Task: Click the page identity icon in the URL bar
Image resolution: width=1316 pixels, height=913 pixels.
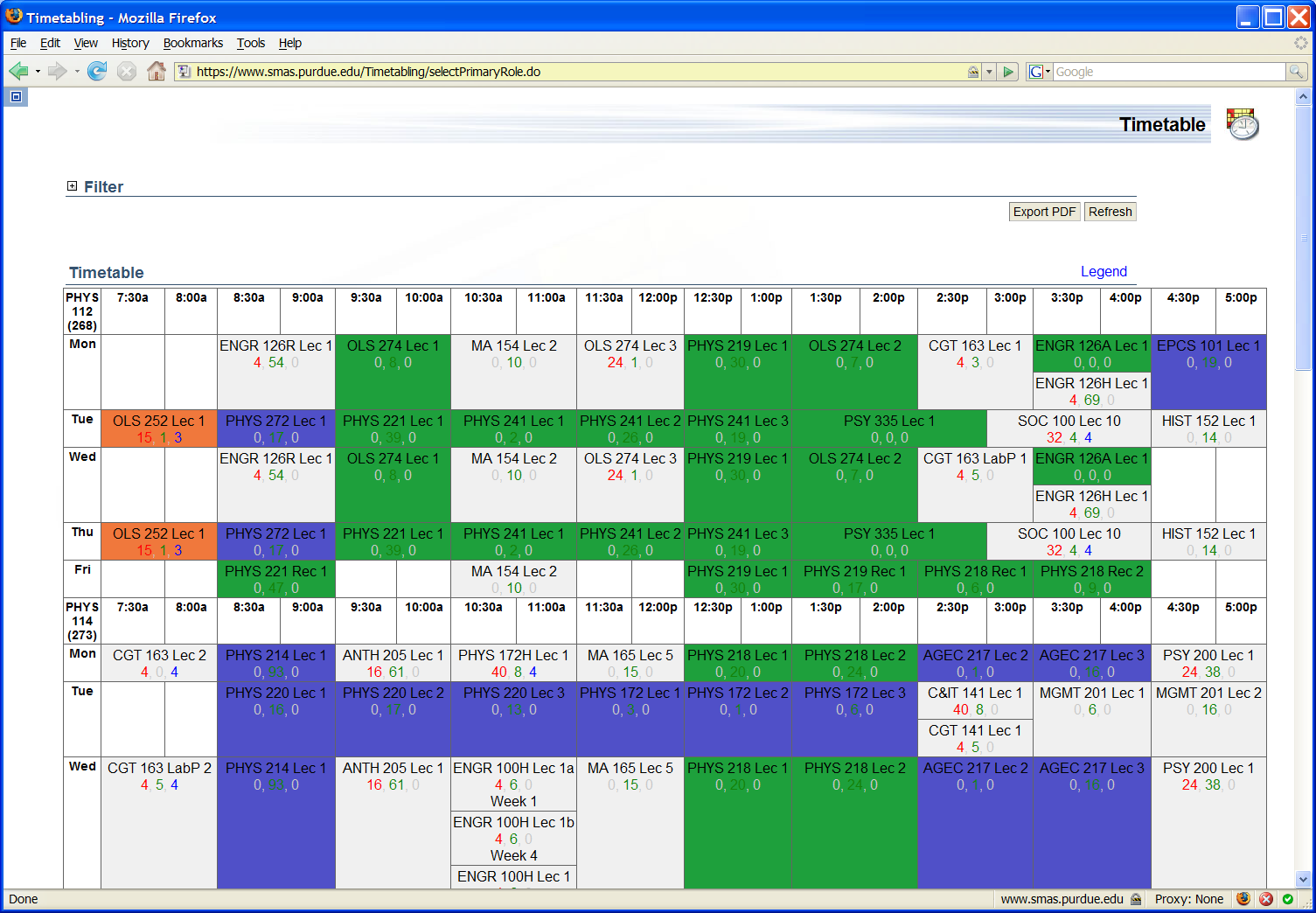Action: [x=184, y=72]
